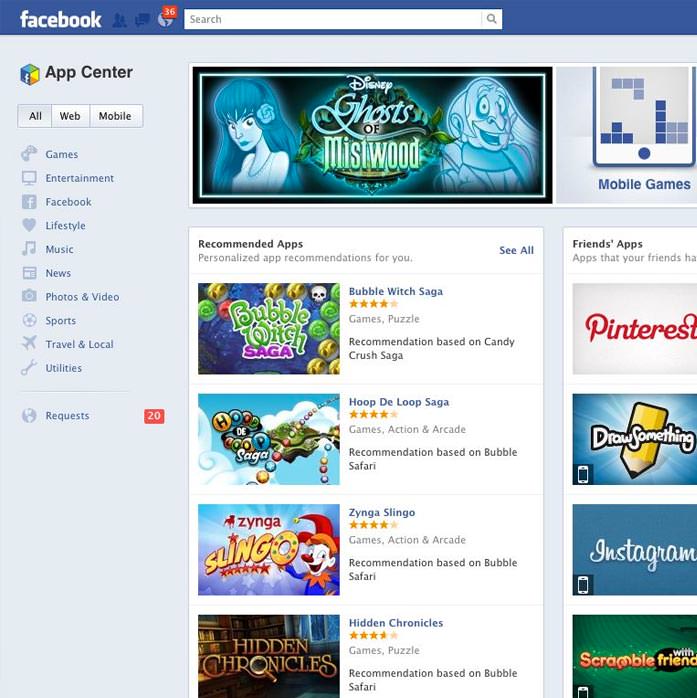Open the Mobile Games promo tile
Image resolution: width=697 pixels, height=698 pixels.
coord(627,135)
